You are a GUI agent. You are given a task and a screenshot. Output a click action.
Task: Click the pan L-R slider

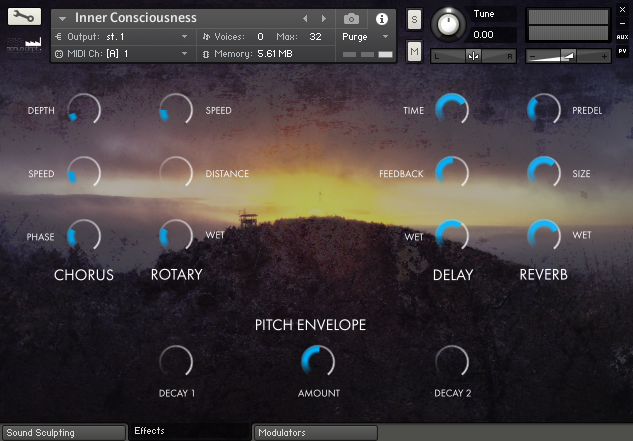[473, 56]
